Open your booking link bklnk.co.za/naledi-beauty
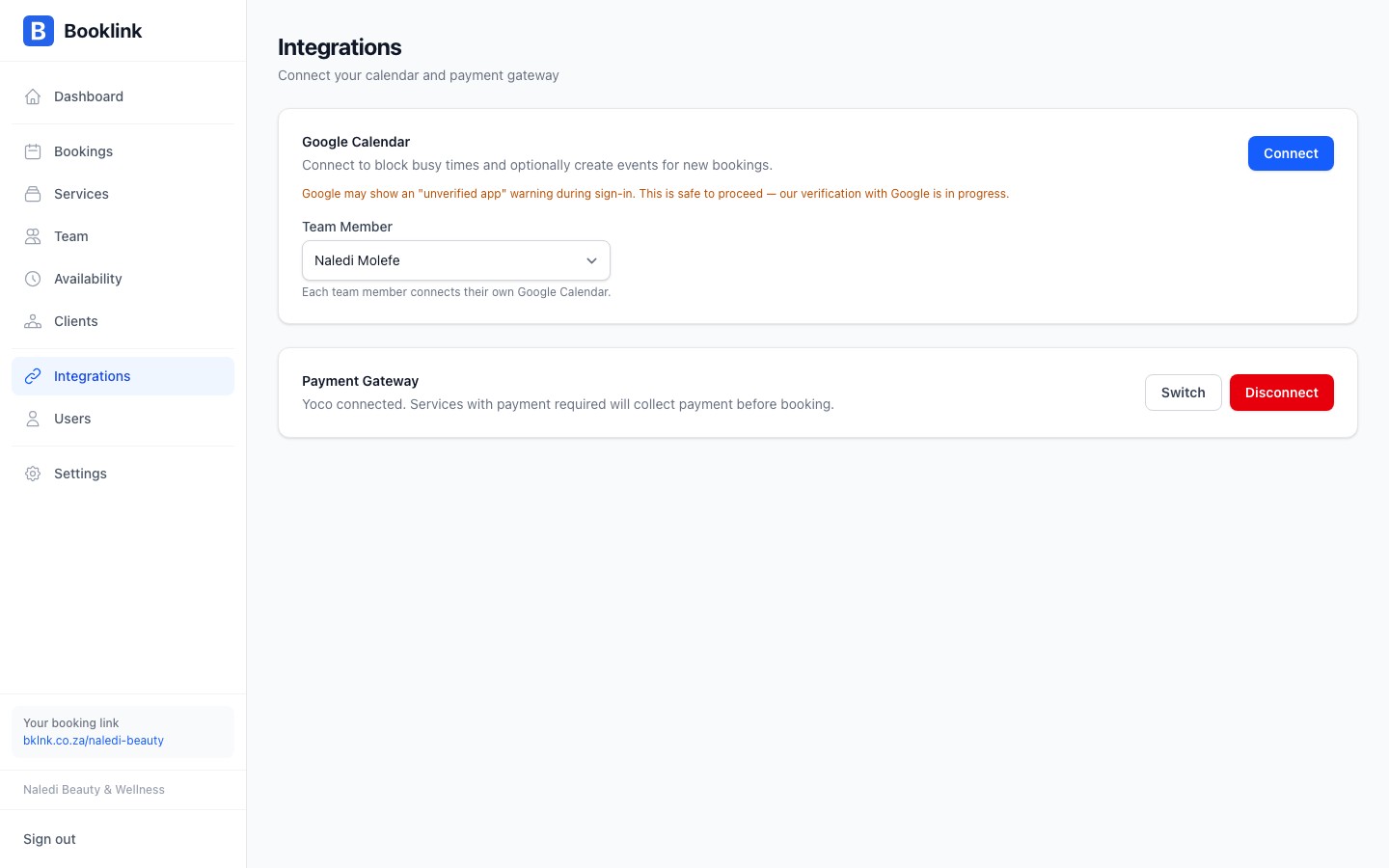This screenshot has height=868, width=1389. 94,741
